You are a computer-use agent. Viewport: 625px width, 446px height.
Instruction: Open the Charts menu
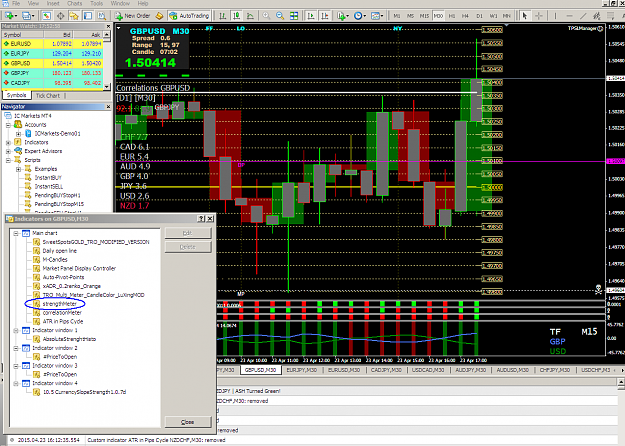pos(75,4)
